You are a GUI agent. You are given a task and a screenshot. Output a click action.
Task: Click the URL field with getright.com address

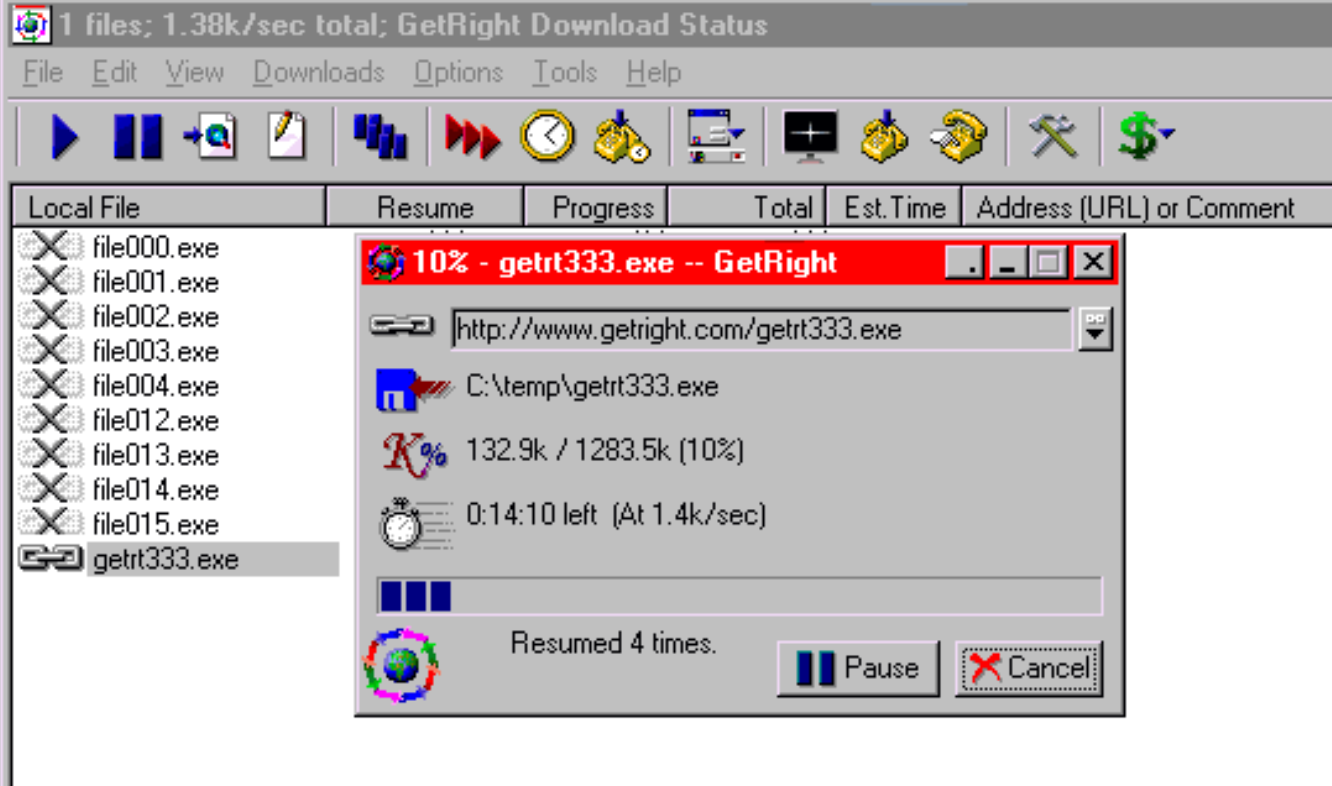760,329
